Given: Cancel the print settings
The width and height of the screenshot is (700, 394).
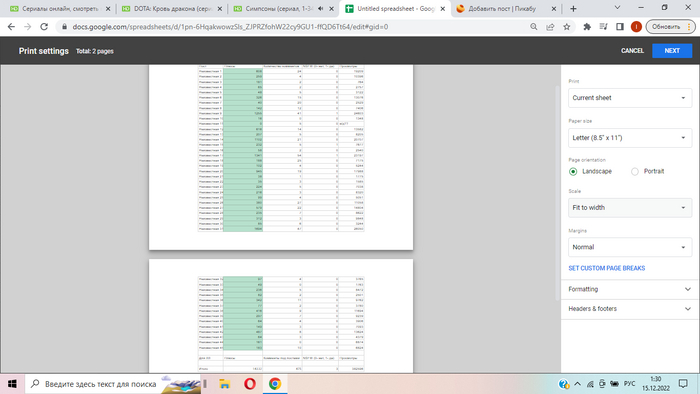Looking at the screenshot, I should pos(632,51).
